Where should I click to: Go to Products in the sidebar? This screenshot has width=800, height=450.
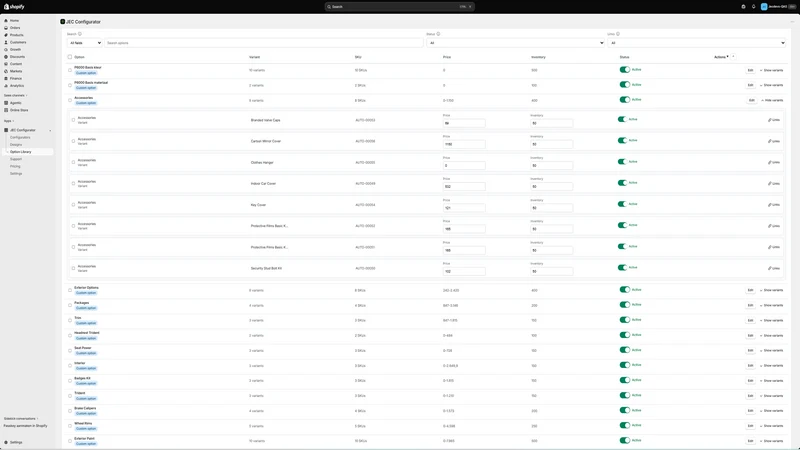[x=16, y=35]
